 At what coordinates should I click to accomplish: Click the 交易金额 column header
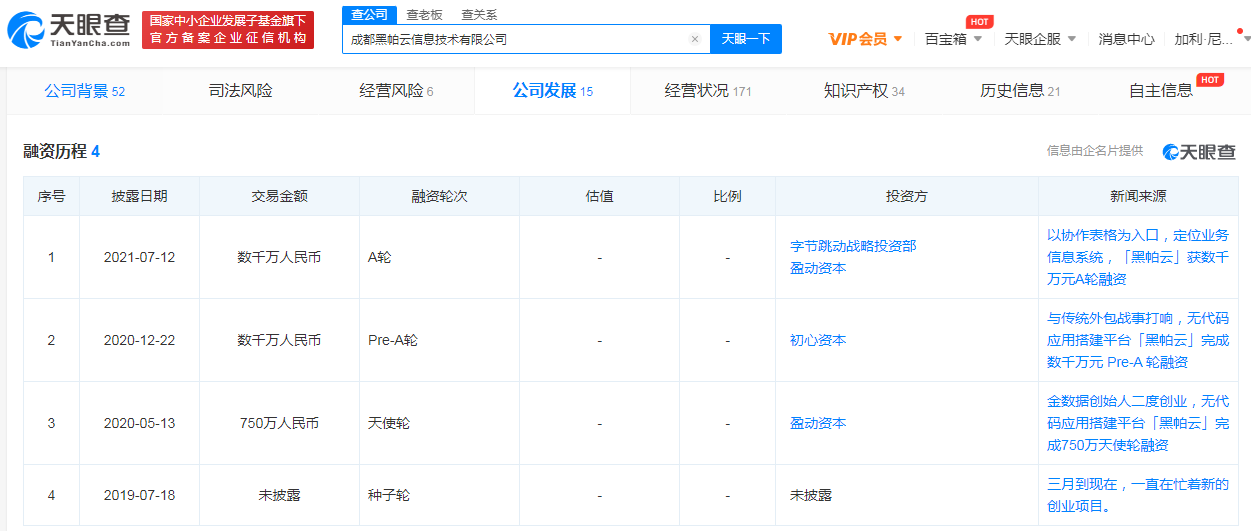(x=279, y=196)
